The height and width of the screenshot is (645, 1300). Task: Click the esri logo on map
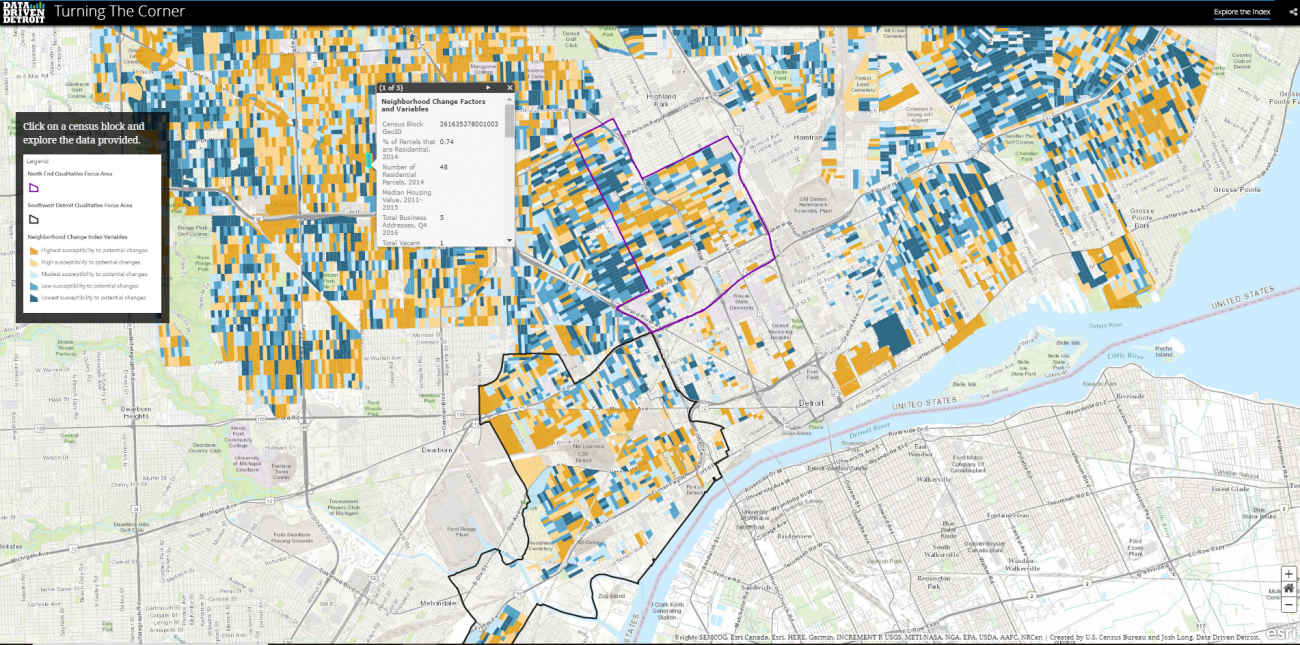tap(1280, 632)
